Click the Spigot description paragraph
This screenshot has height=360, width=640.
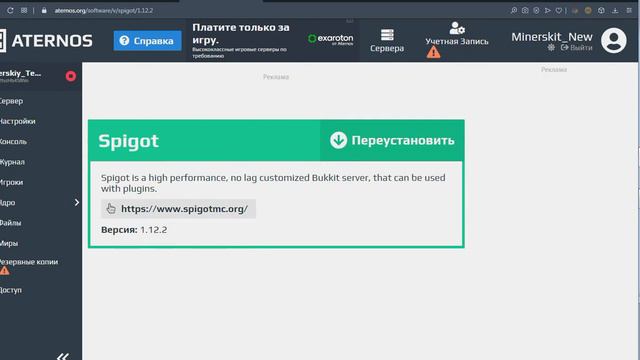coord(273,183)
